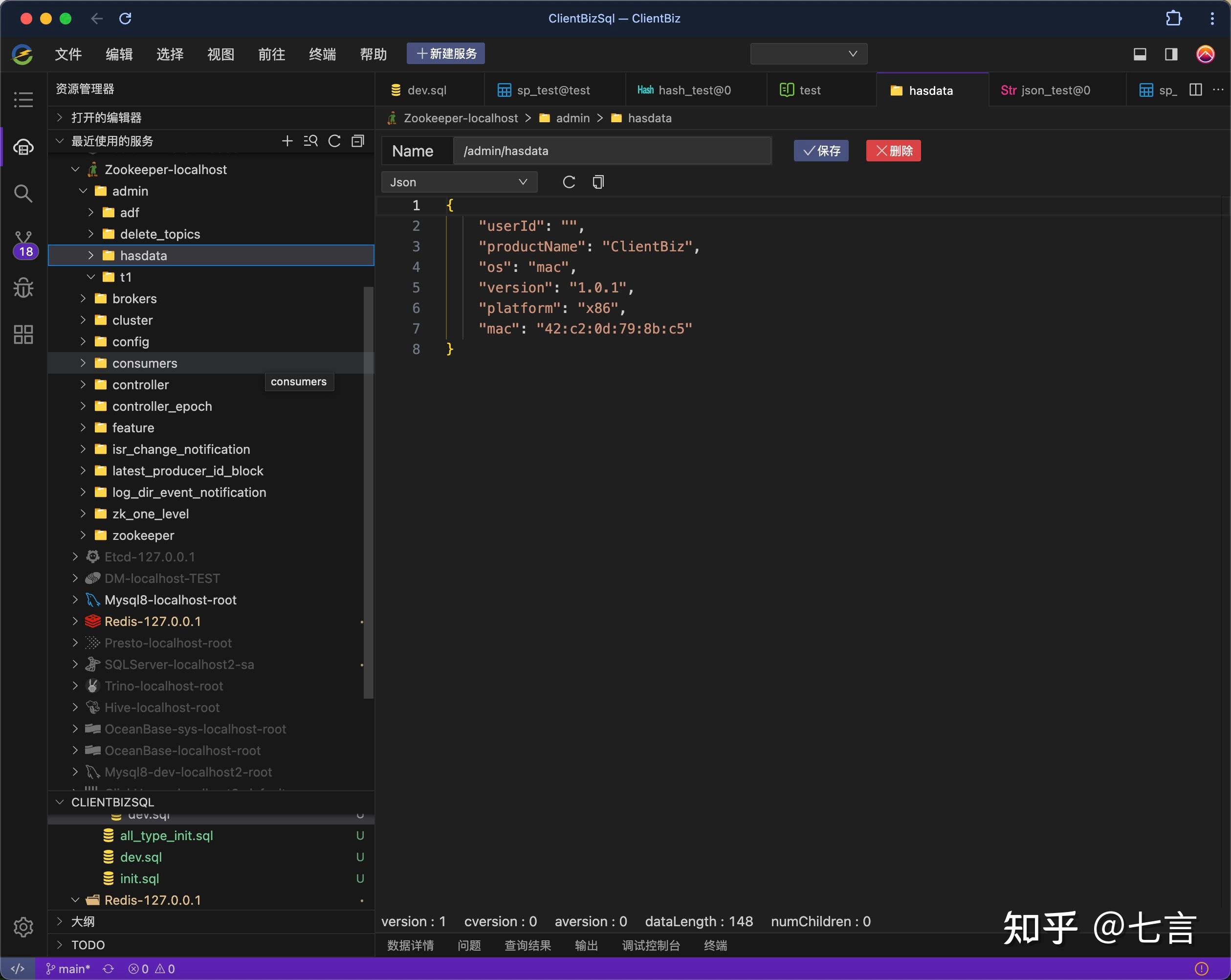
Task: Open the 视图 menu
Action: tap(220, 54)
